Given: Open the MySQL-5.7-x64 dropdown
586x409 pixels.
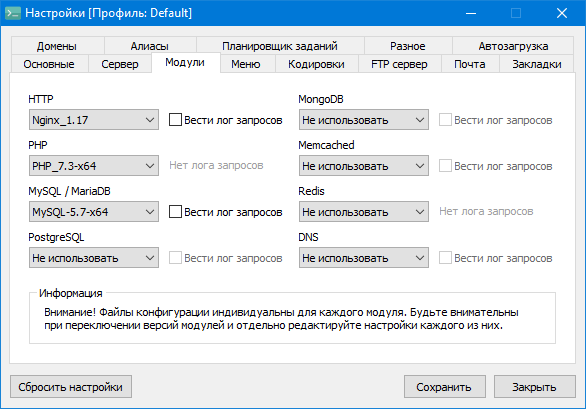Looking at the screenshot, I should 94,212.
